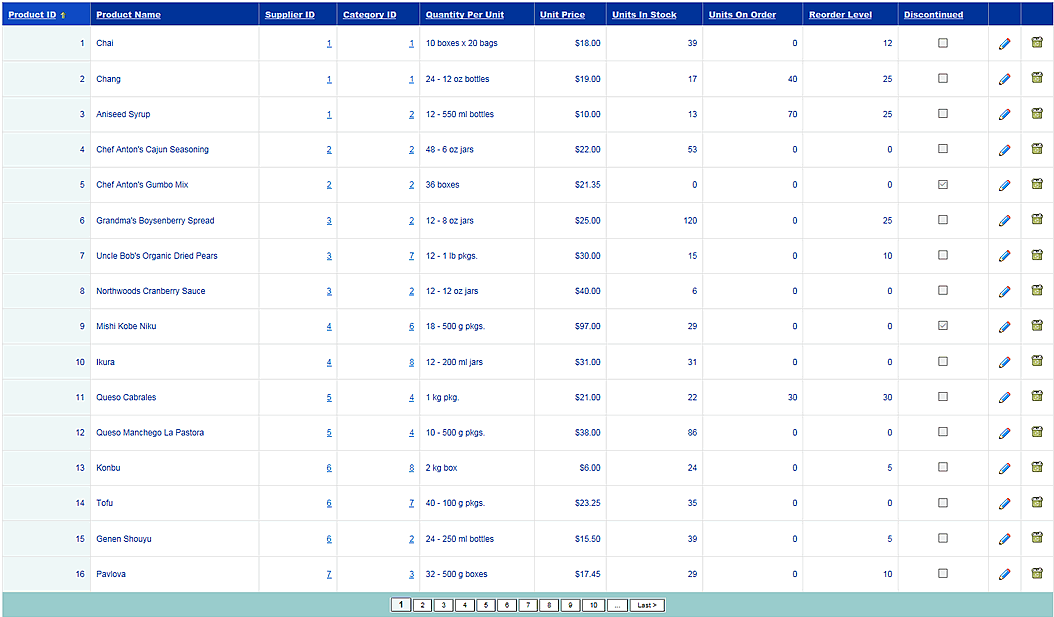This screenshot has width=1054, height=617.
Task: Sort table by Unit Price header
Action: (562, 15)
